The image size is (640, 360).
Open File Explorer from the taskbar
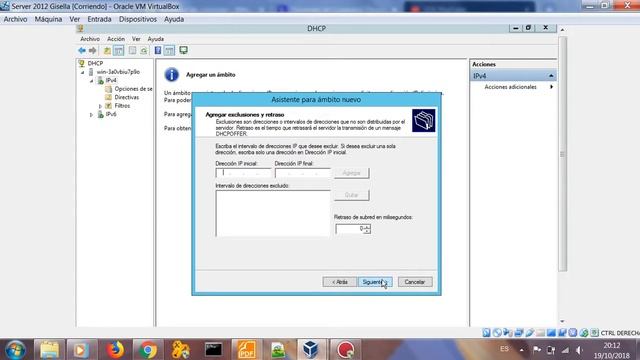pyautogui.click(x=49, y=350)
